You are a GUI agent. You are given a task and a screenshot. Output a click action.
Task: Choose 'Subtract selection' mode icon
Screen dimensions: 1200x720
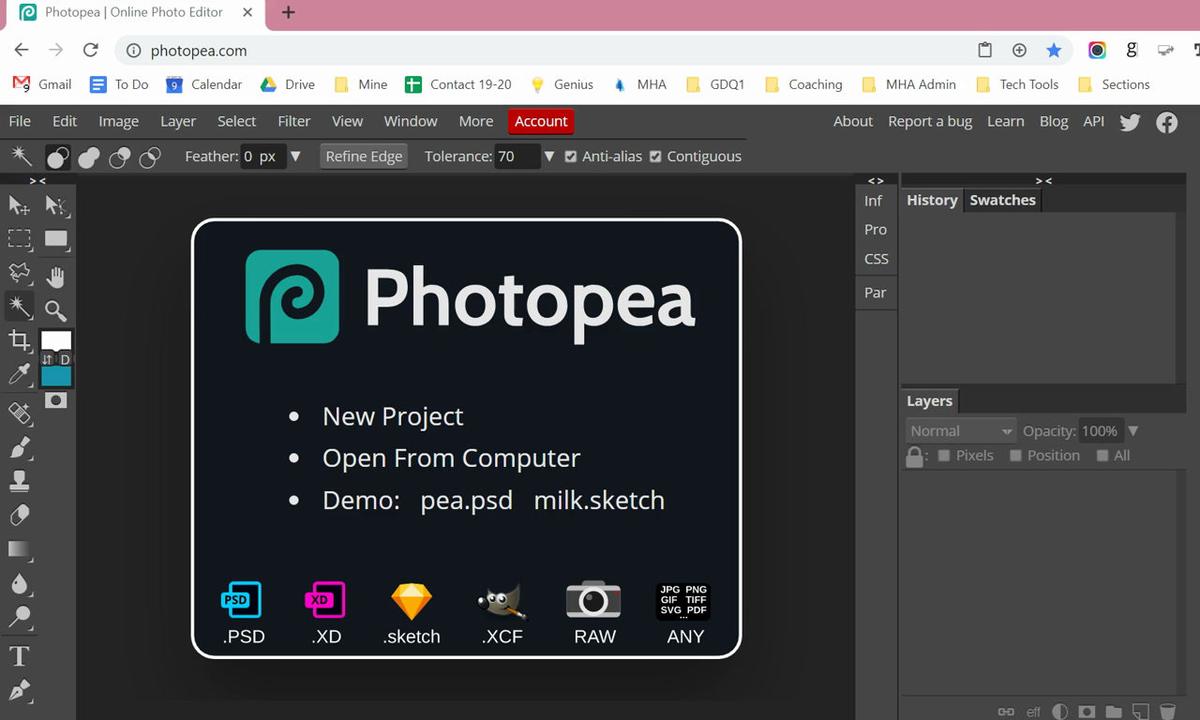click(x=120, y=157)
